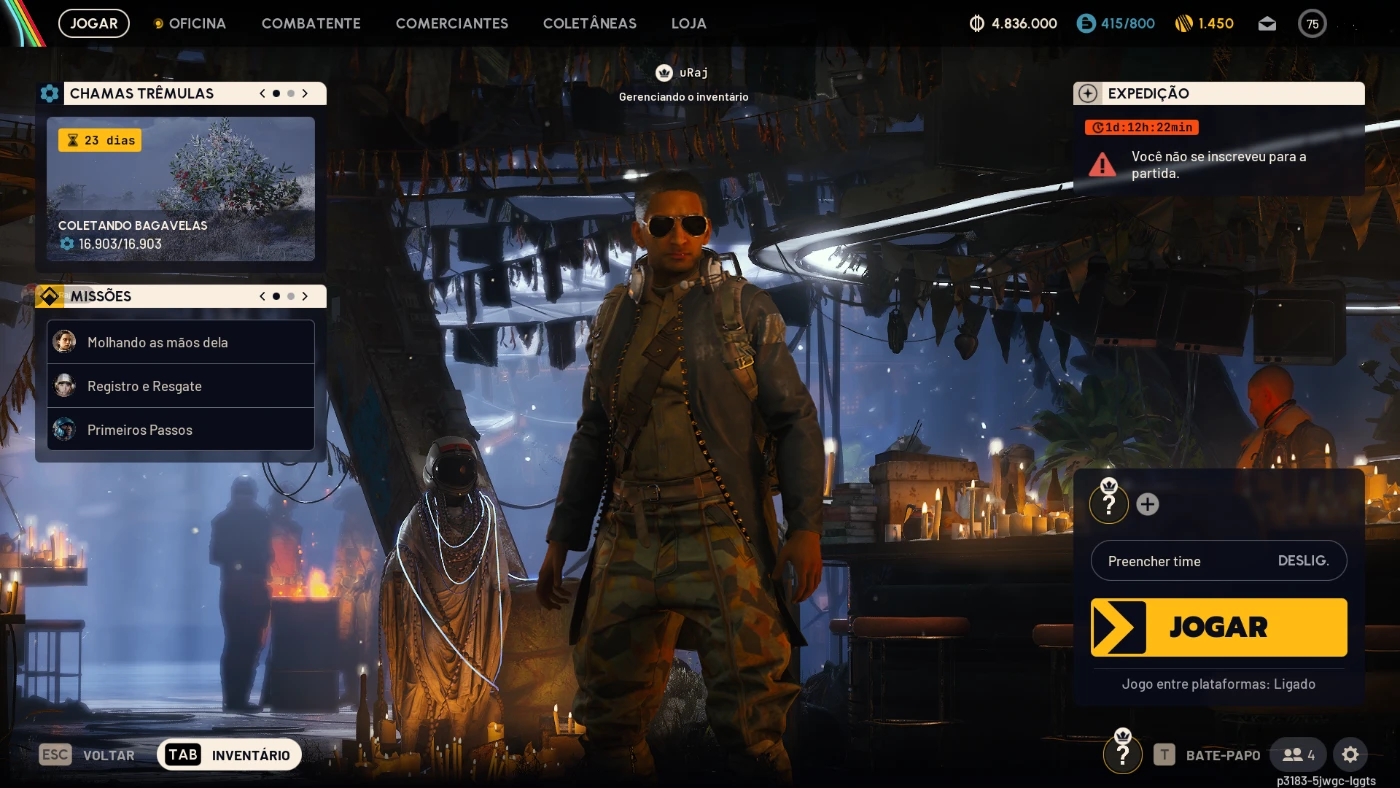The height and width of the screenshot is (788, 1400).
Task: Show next Missões page
Action: pos(305,296)
